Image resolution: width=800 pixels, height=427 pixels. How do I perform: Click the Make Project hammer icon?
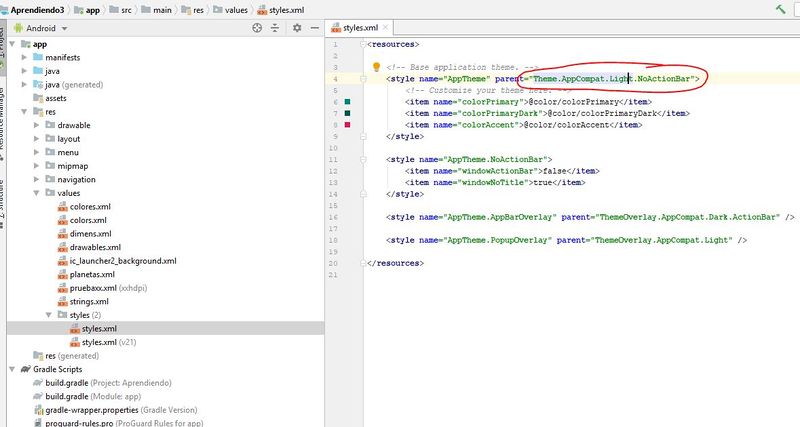coord(781,9)
